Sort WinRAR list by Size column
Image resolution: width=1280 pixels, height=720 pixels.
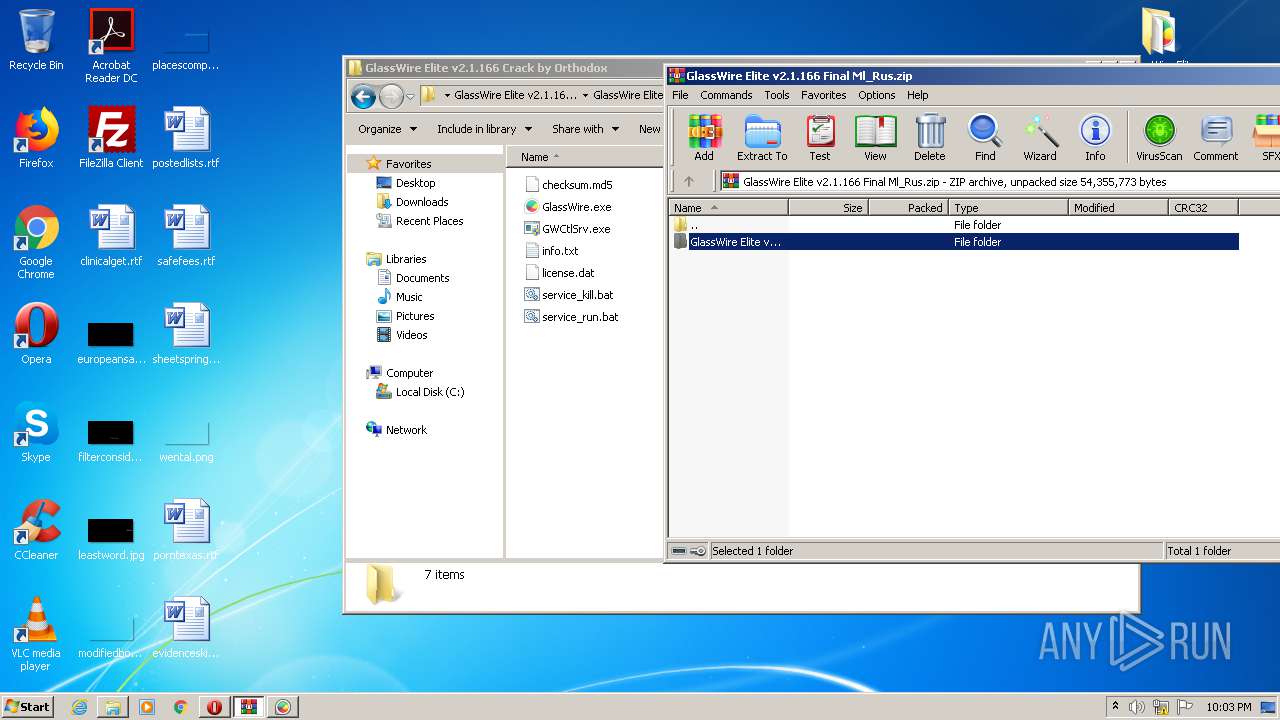coord(829,208)
